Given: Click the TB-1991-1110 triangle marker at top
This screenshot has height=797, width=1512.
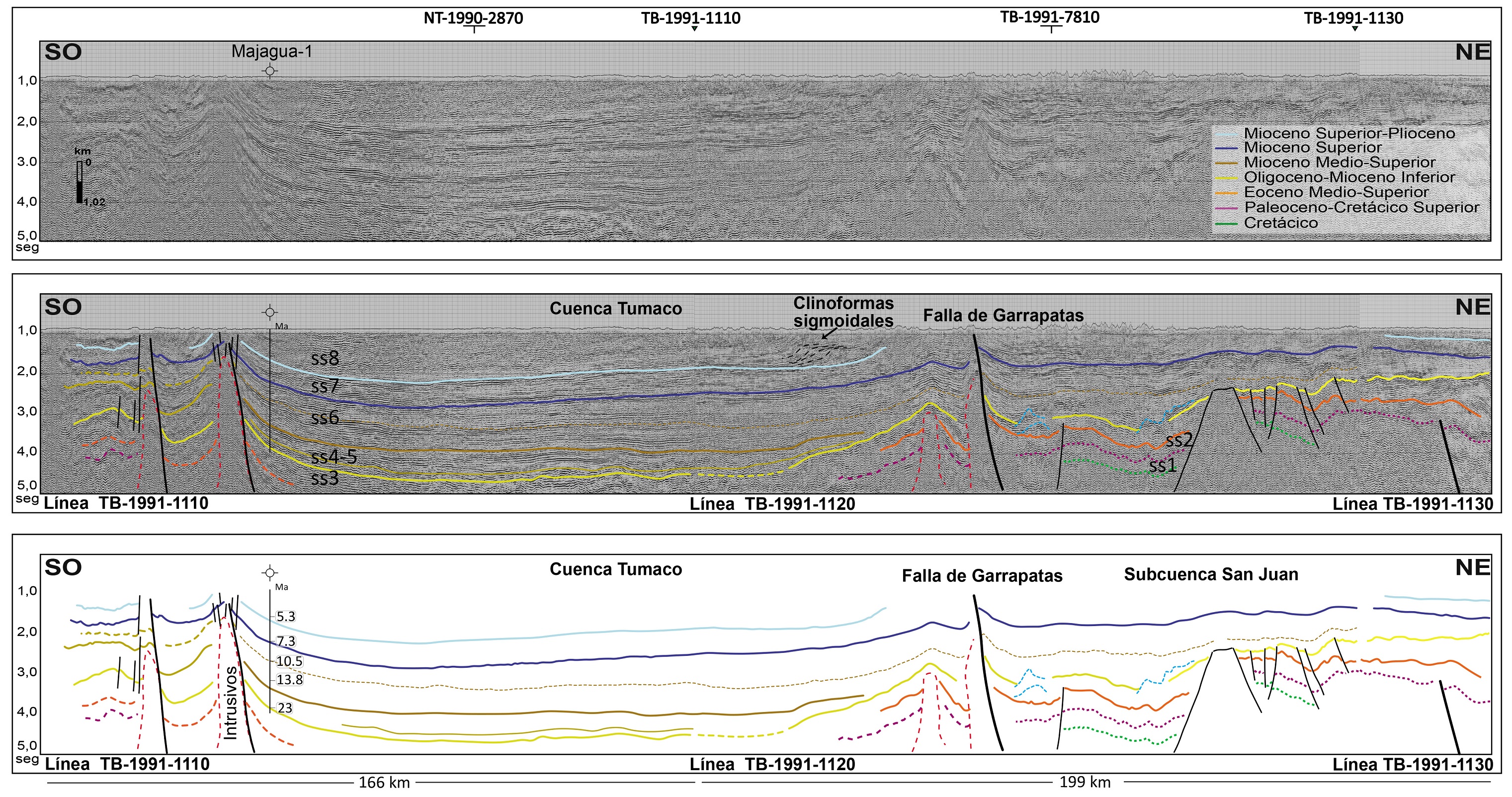Looking at the screenshot, I should 694,29.
